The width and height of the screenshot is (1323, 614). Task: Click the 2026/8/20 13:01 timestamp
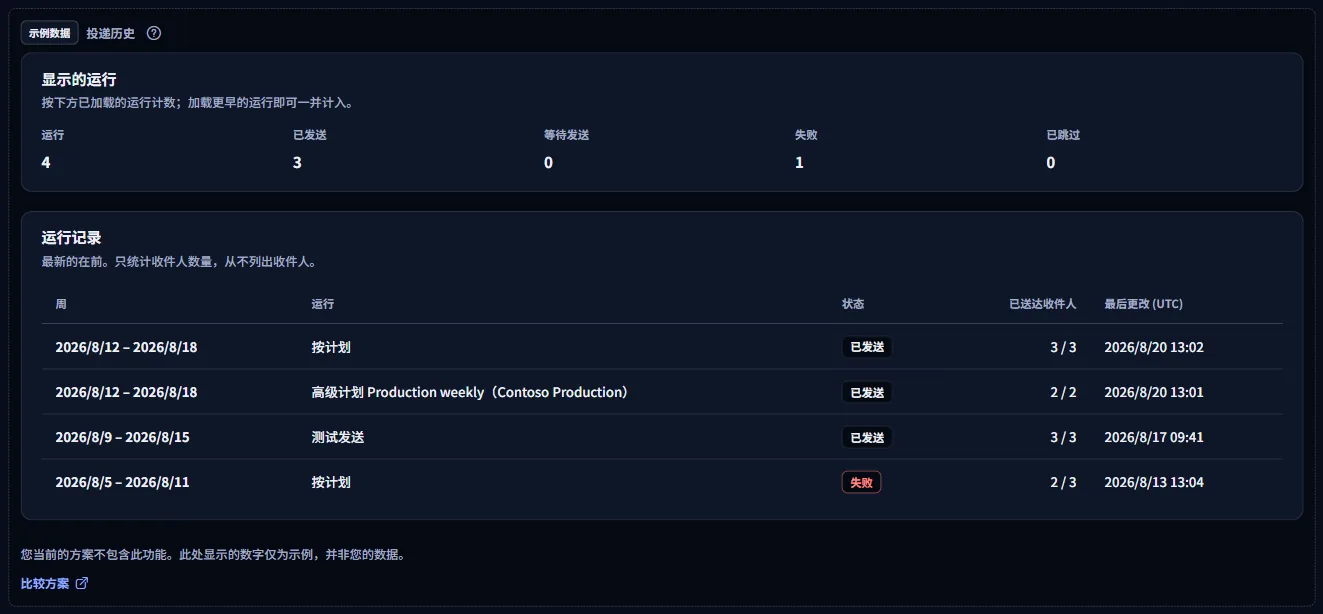pos(1154,392)
